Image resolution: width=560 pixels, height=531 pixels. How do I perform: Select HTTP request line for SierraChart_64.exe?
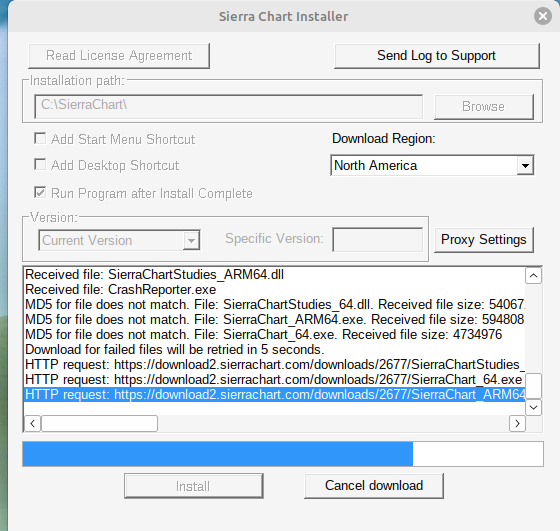pyautogui.click(x=274, y=380)
